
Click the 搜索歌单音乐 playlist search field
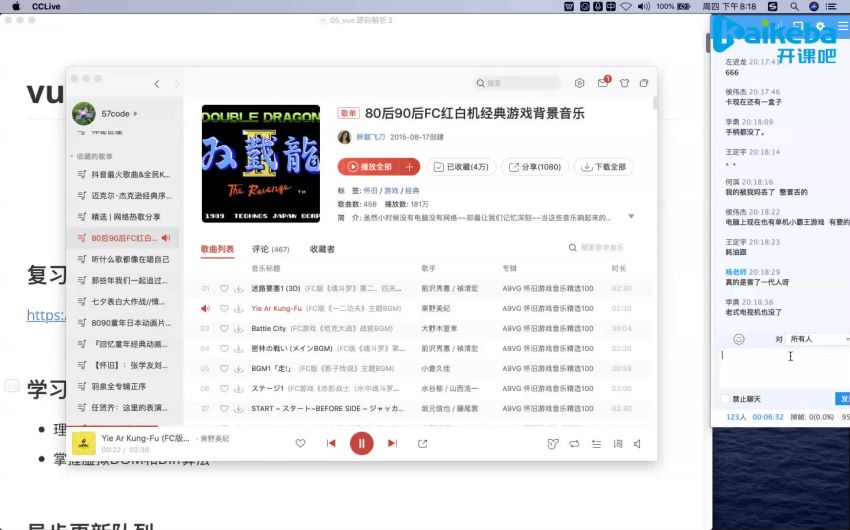pos(596,248)
